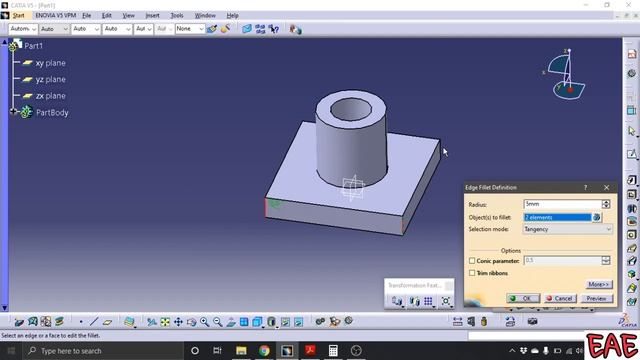Open the second Auto dropdown in properties toolbar
This screenshot has width=640, height=360.
click(x=54, y=29)
